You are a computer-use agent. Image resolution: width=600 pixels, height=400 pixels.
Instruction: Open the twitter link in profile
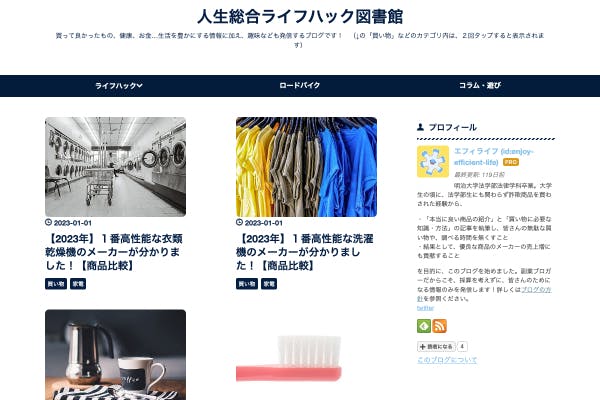(x=425, y=308)
